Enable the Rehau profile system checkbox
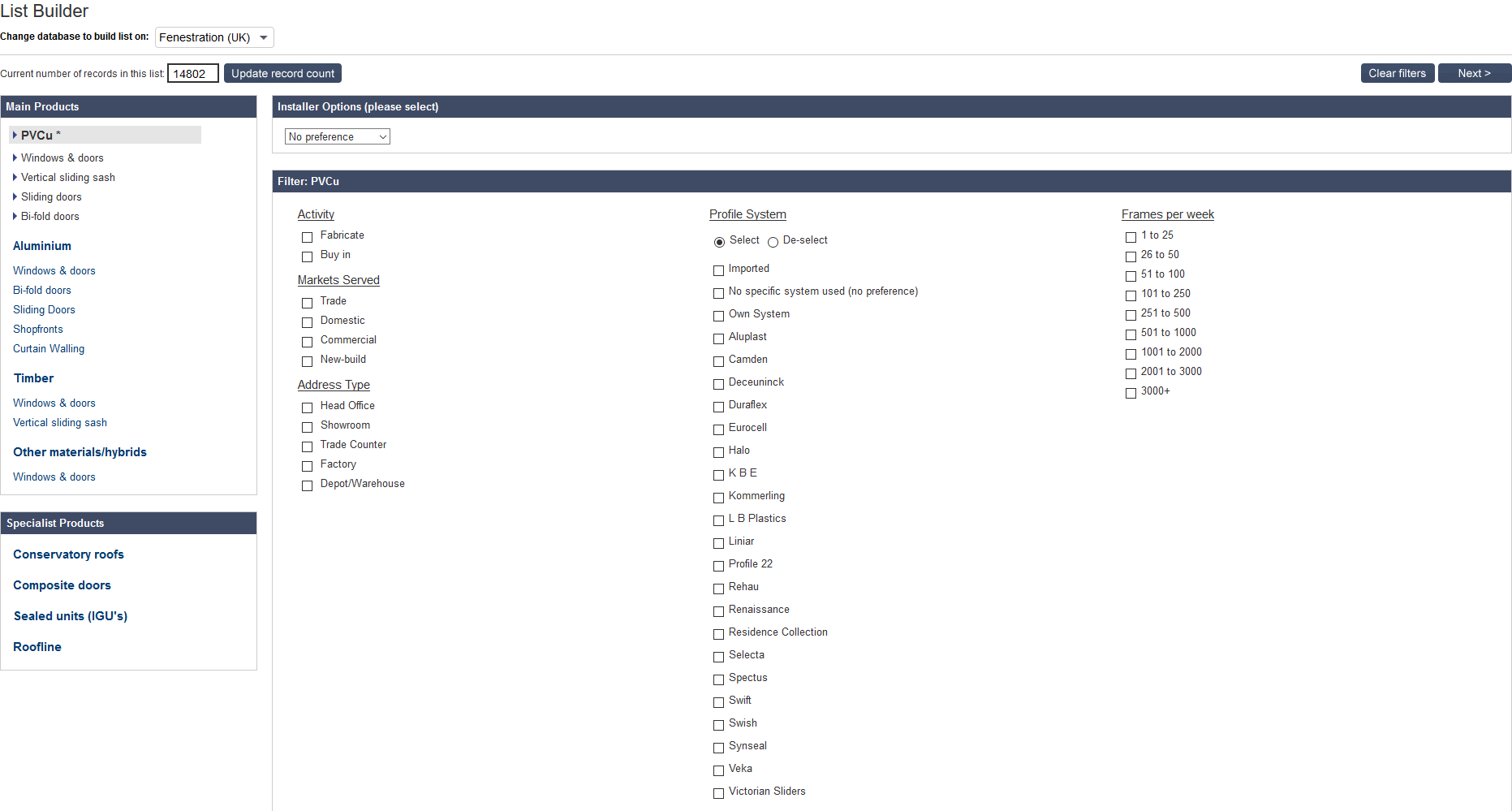Viewport: 1512px width, 811px height. (718, 588)
